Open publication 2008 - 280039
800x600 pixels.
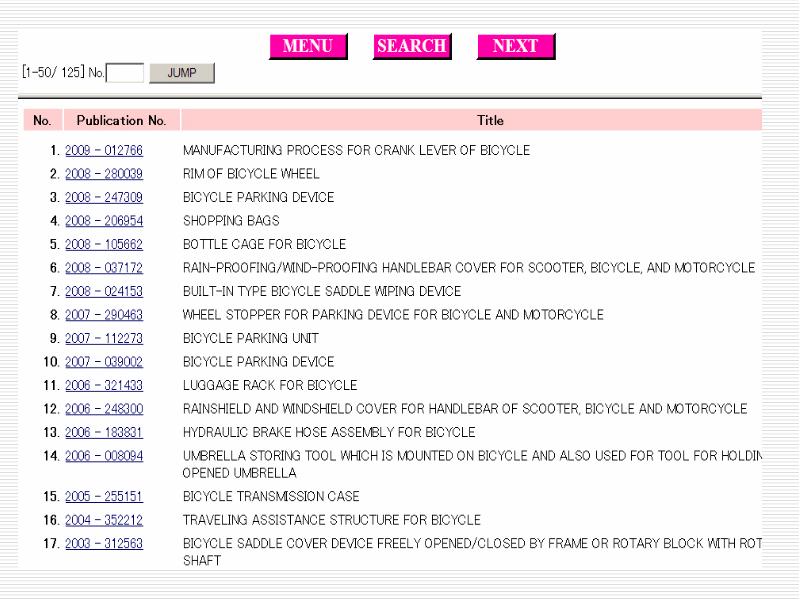(x=103, y=174)
